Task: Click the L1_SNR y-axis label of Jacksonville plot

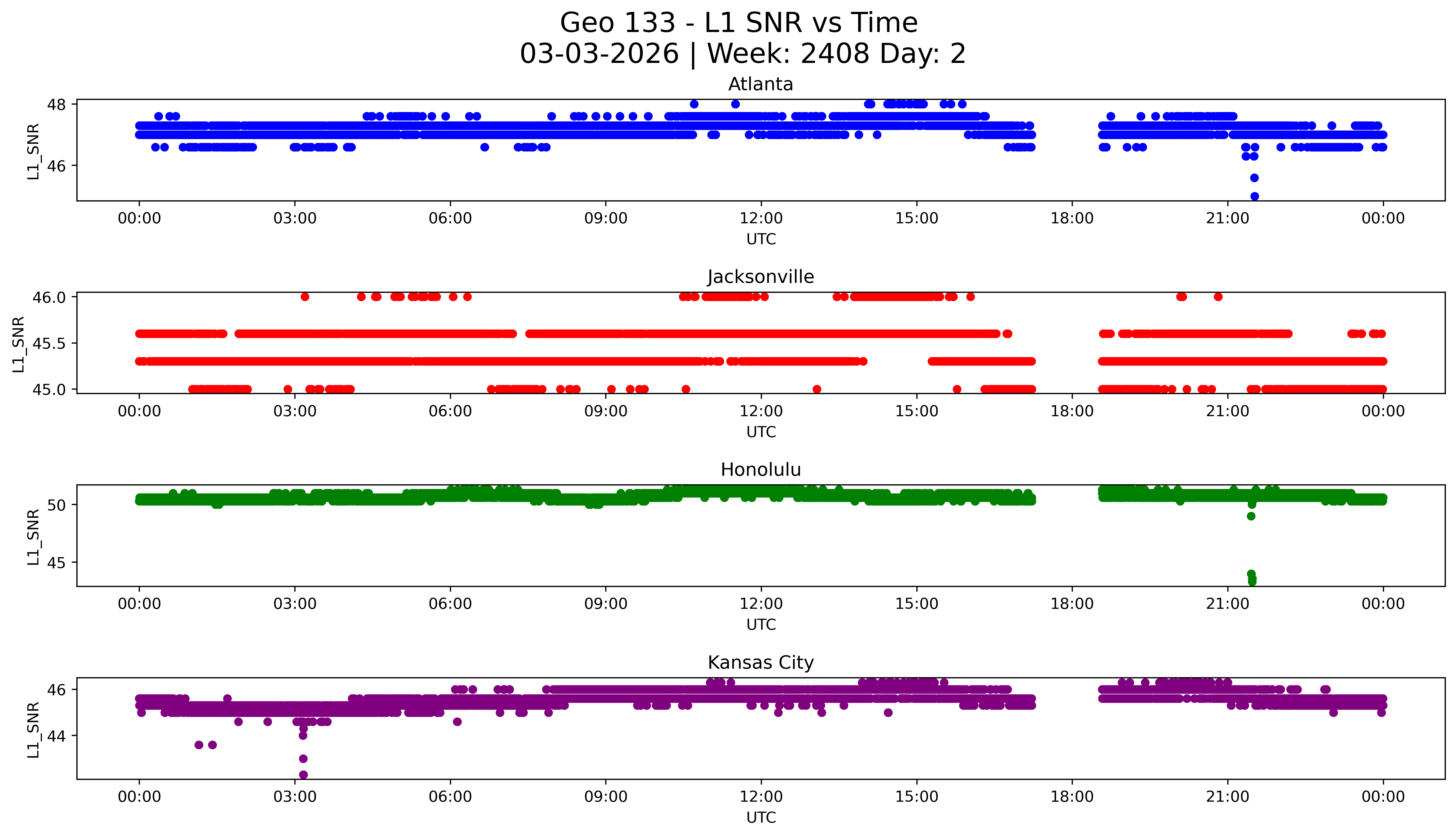Action: [x=18, y=344]
